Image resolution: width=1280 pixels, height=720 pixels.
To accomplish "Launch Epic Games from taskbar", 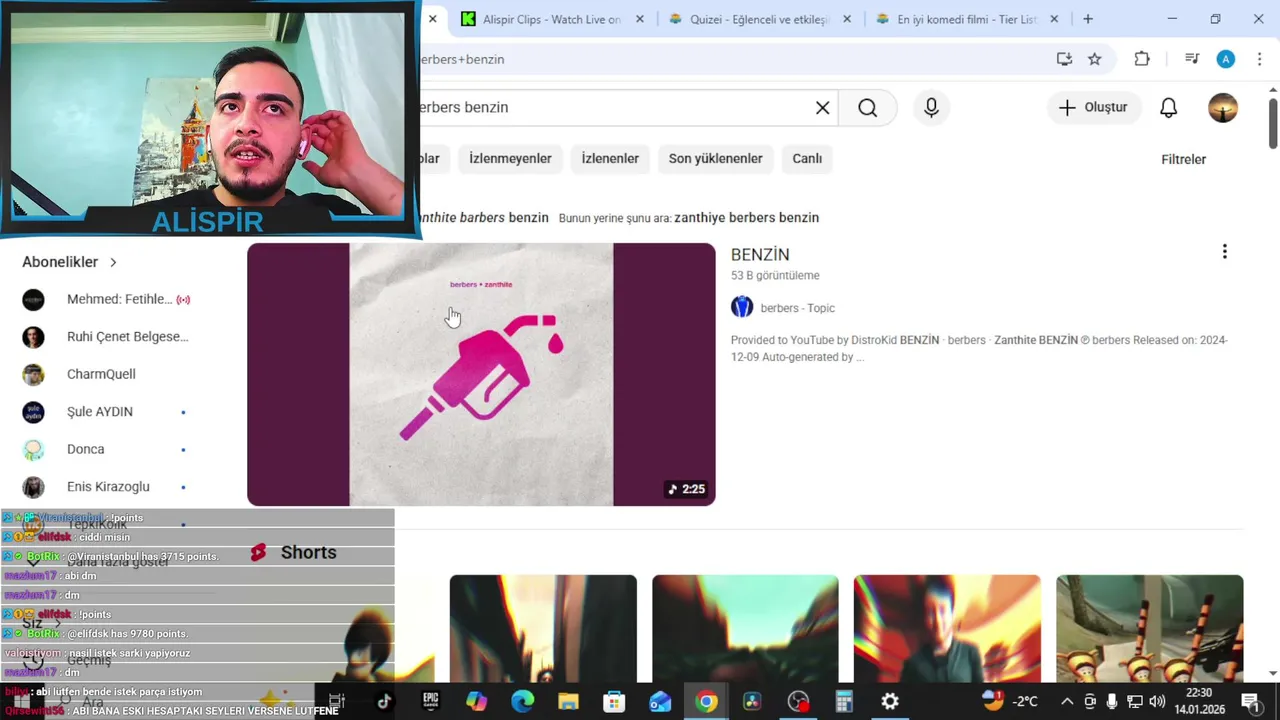I will 431,701.
